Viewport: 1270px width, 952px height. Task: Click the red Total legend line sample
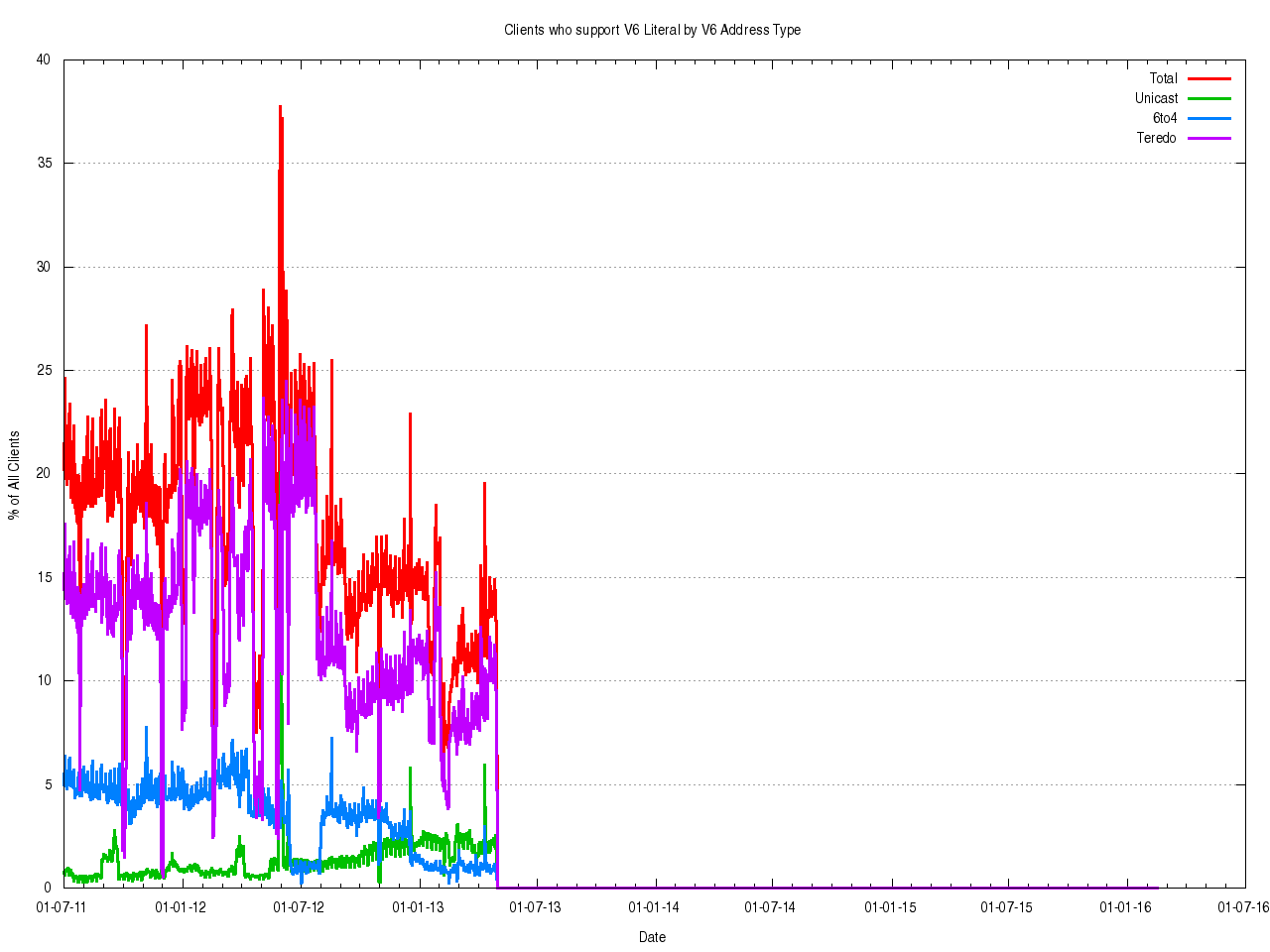1208,78
